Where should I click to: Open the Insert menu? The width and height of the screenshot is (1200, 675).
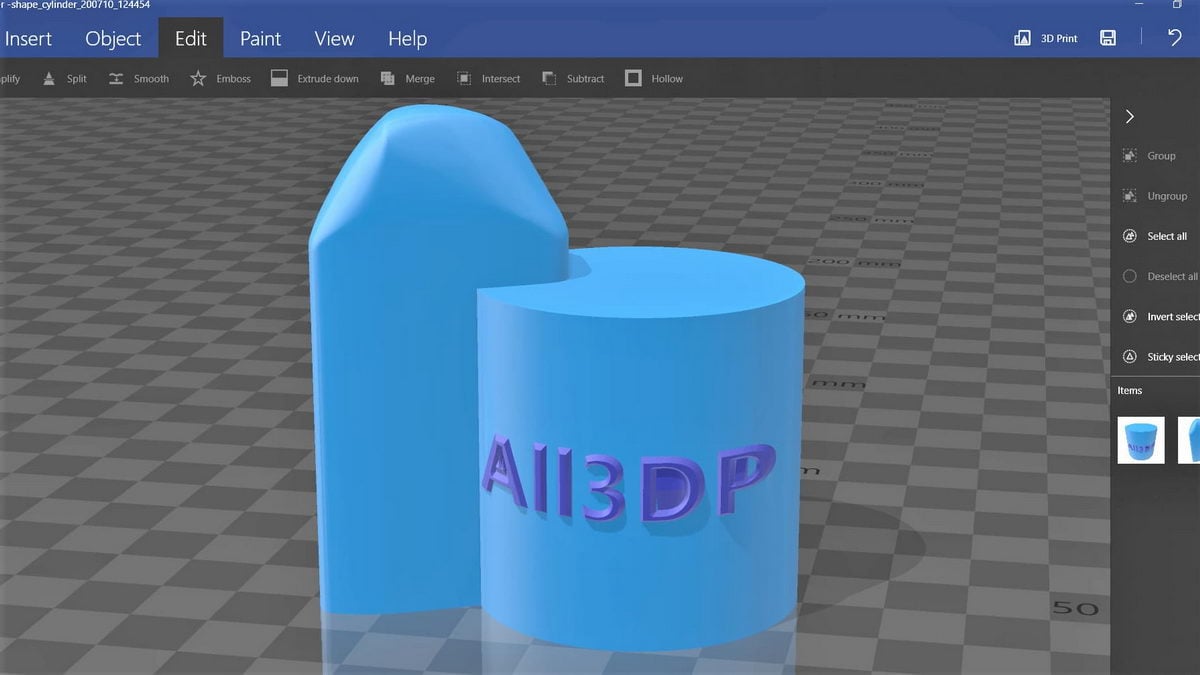pos(28,38)
